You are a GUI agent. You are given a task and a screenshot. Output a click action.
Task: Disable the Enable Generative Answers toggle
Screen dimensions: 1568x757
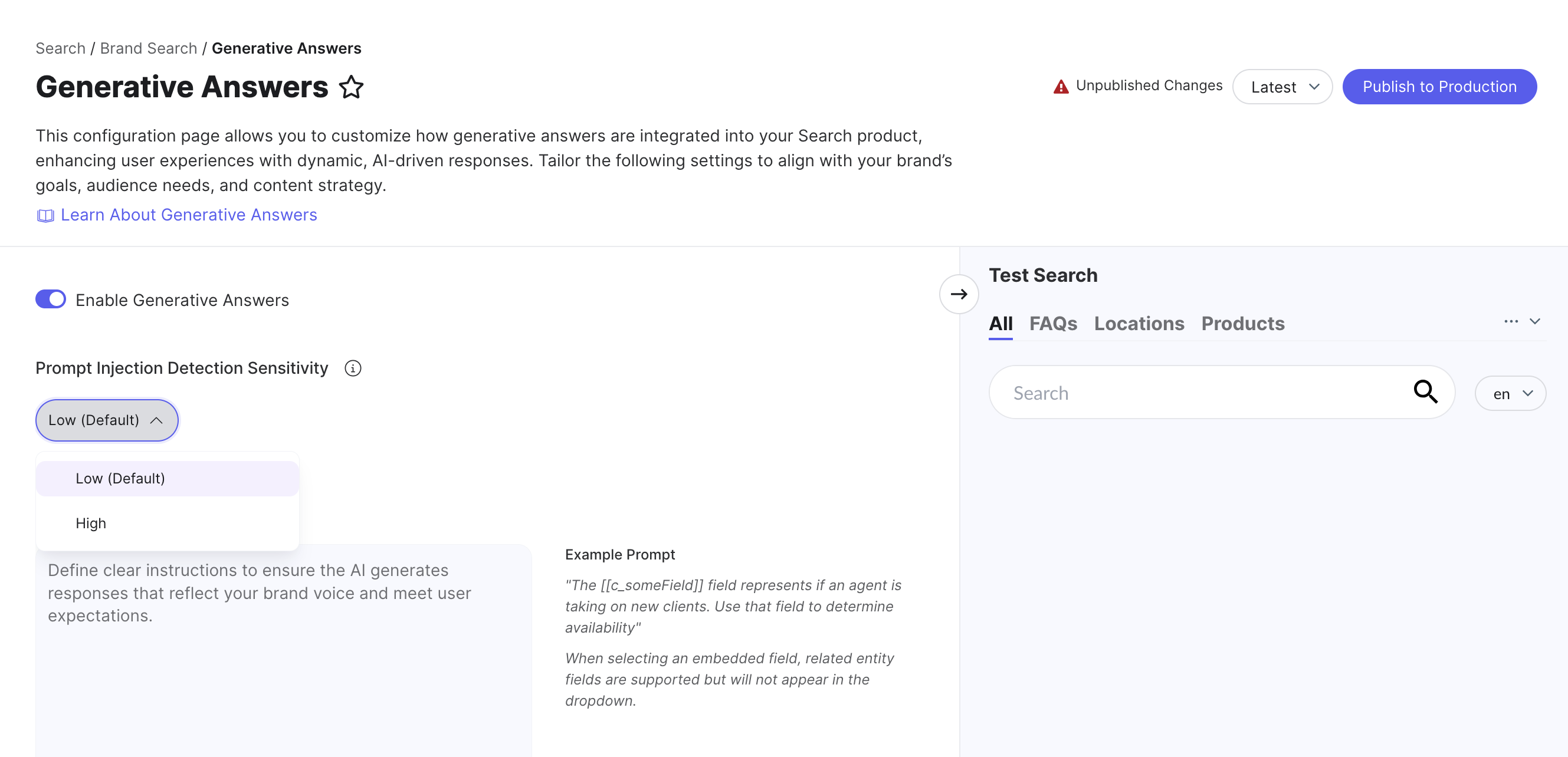(x=51, y=299)
